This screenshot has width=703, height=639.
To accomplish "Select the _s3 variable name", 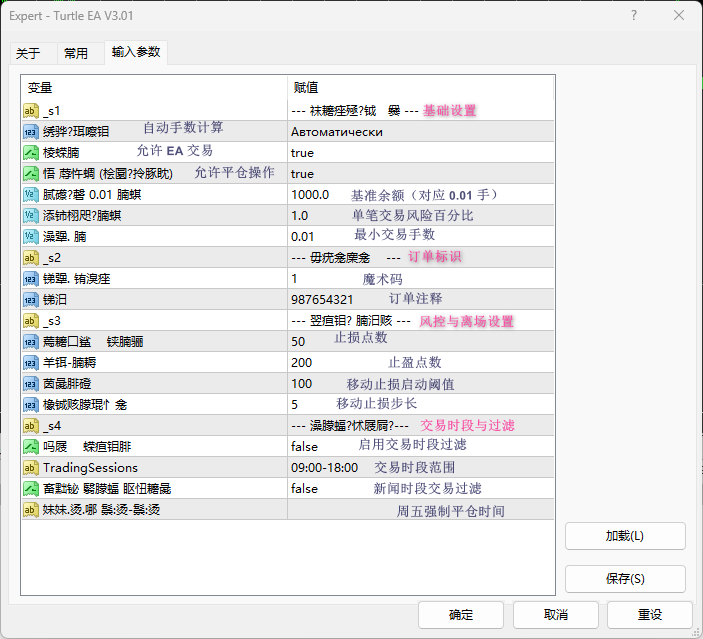I will 52,321.
